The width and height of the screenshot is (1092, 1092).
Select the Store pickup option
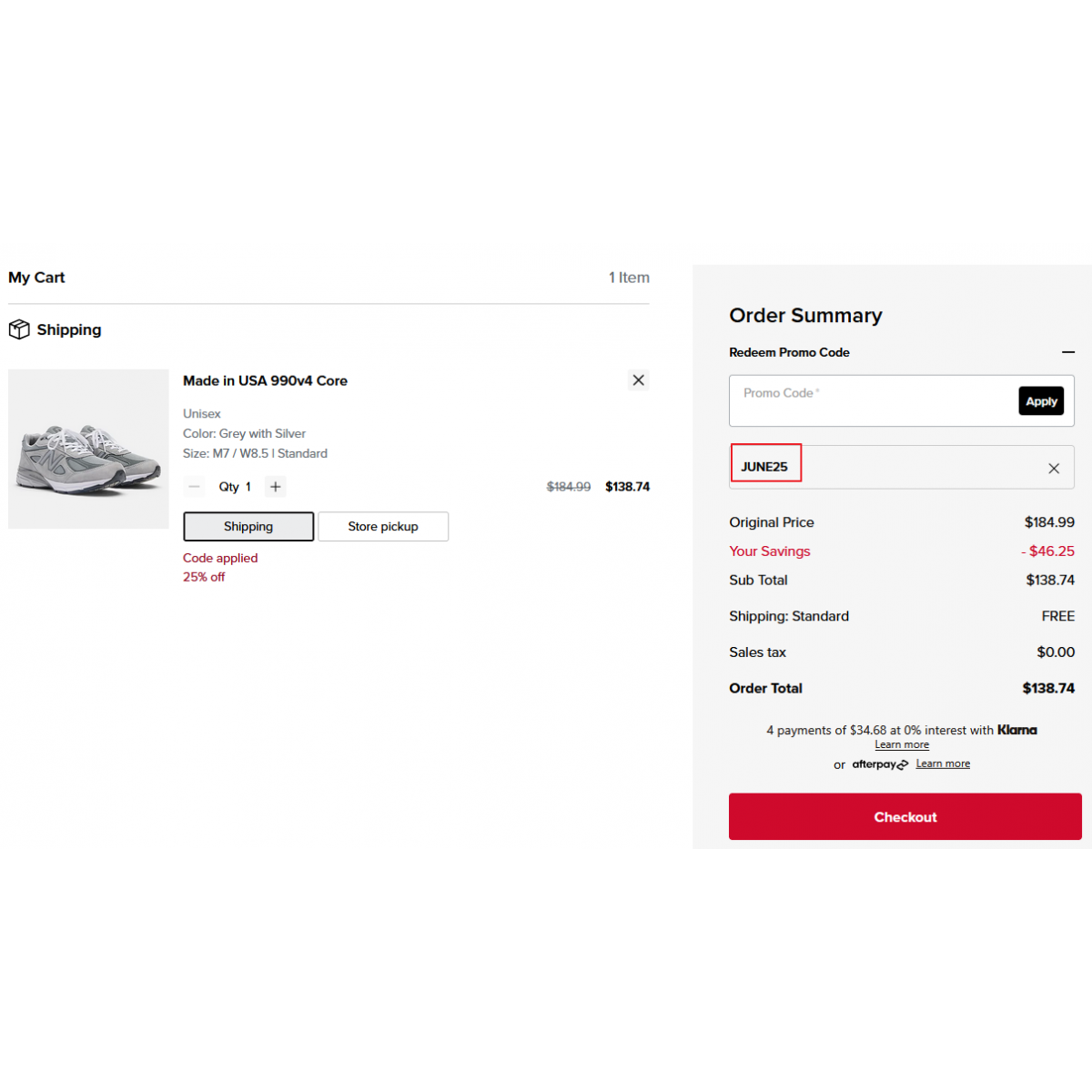tap(383, 526)
